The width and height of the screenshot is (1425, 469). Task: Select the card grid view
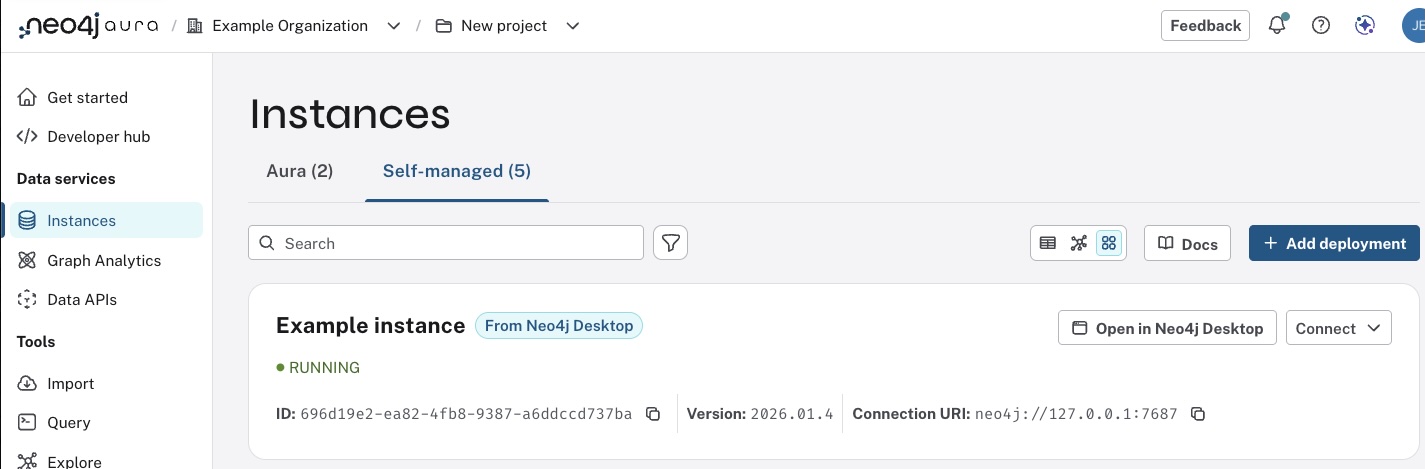coord(1109,243)
